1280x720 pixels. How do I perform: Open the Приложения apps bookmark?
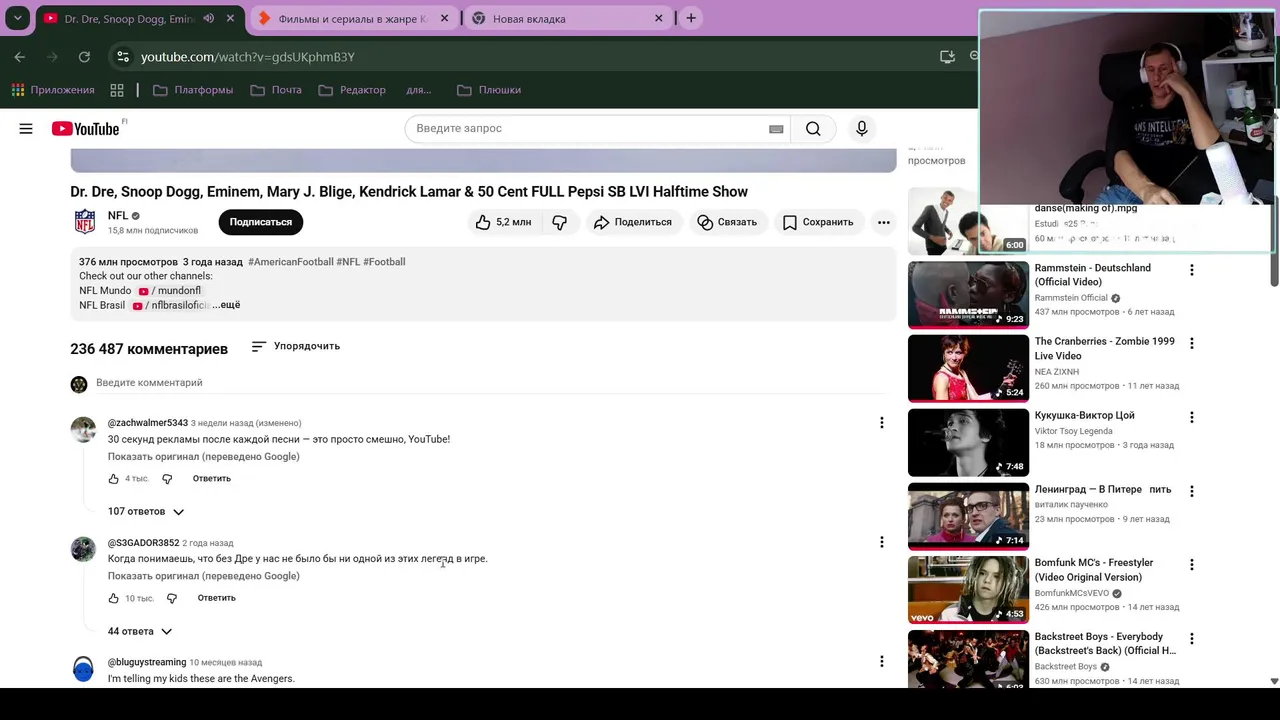53,90
